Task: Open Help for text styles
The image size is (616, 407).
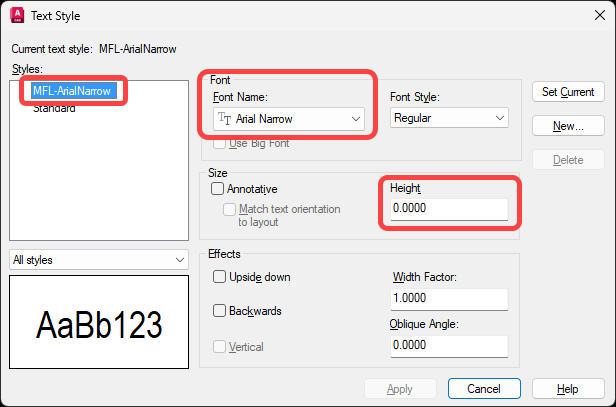Action: point(568,388)
